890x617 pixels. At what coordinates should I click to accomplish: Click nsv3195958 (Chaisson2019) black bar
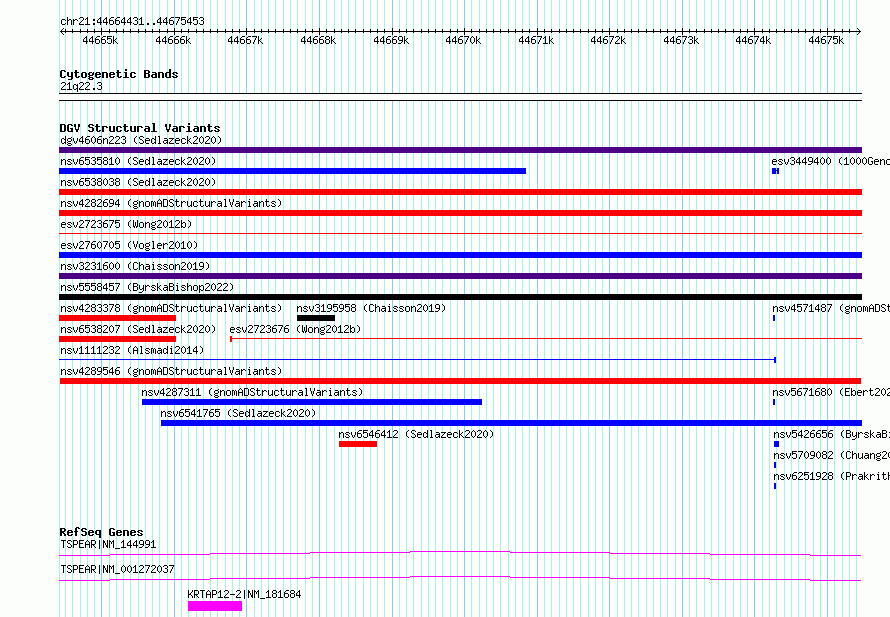tap(316, 318)
